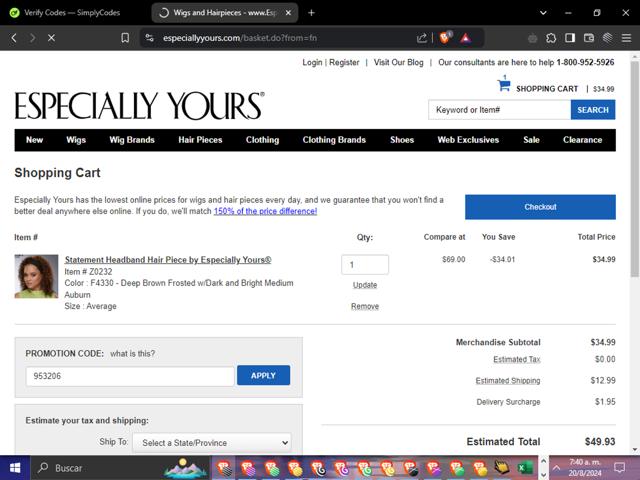The width and height of the screenshot is (640, 480).
Task: Click the quantity field showing 1
Action: coord(365,264)
